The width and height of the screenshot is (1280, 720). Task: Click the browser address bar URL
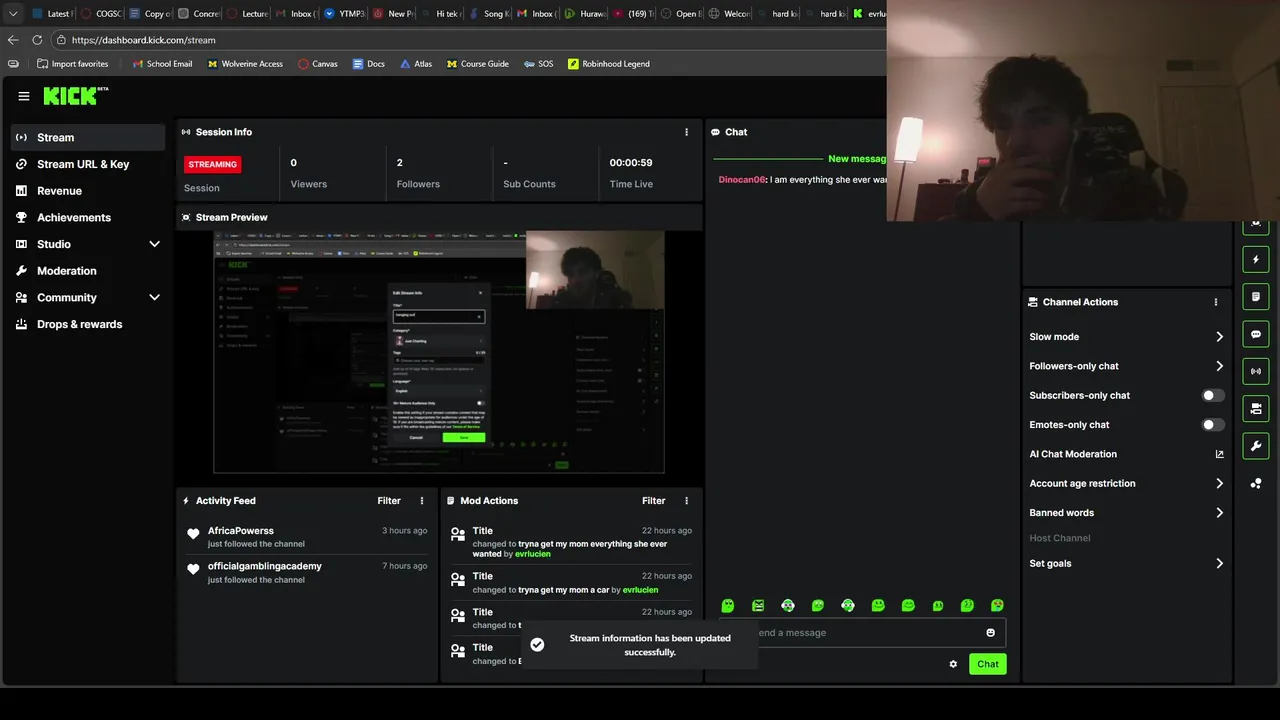(144, 40)
